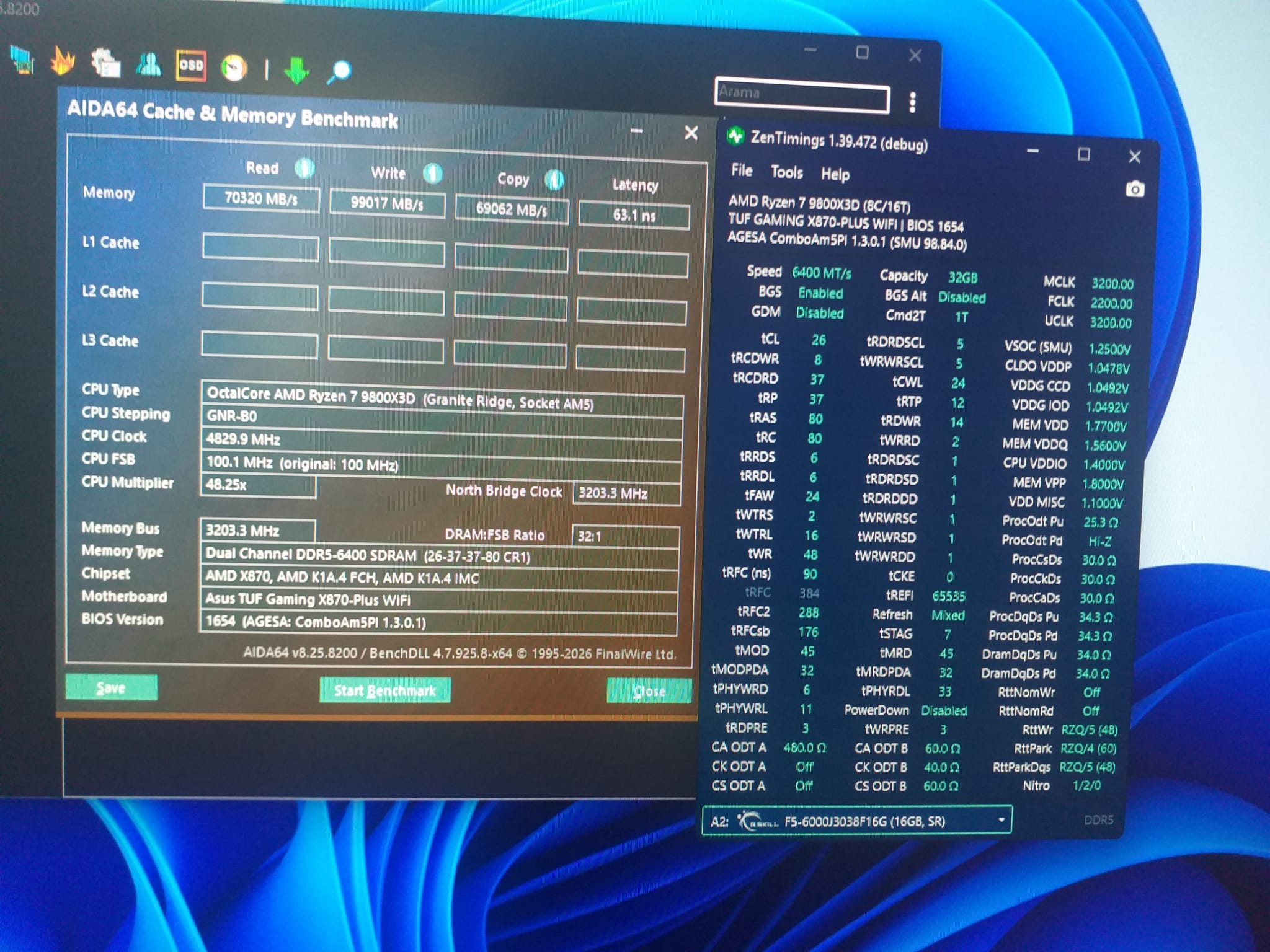Click the BIOS Version 1654 AGESA field
Viewport: 1270px width, 952px height.
click(x=438, y=622)
